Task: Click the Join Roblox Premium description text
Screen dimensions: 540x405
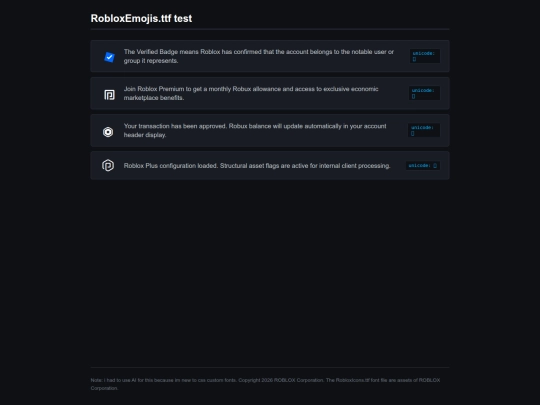Action: (251, 93)
